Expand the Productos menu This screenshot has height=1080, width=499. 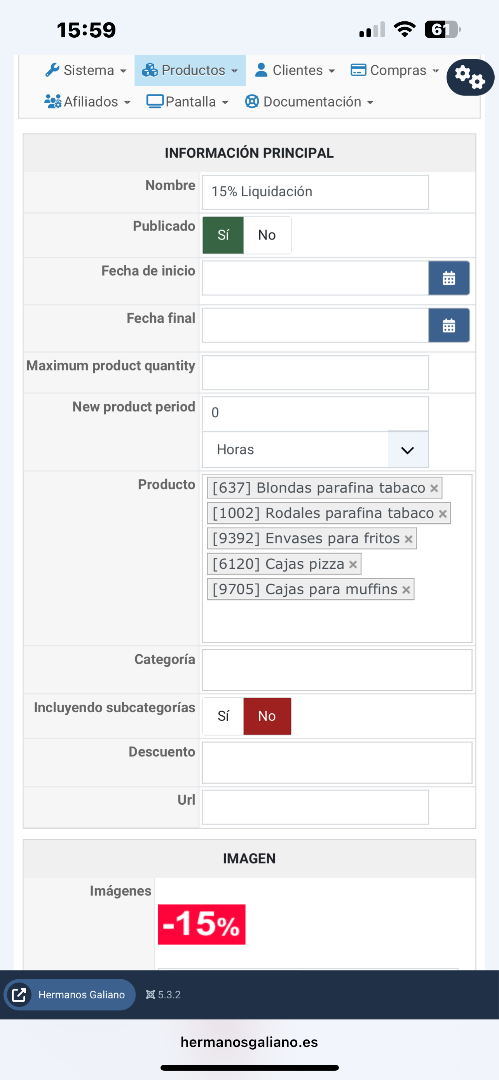[x=190, y=70]
